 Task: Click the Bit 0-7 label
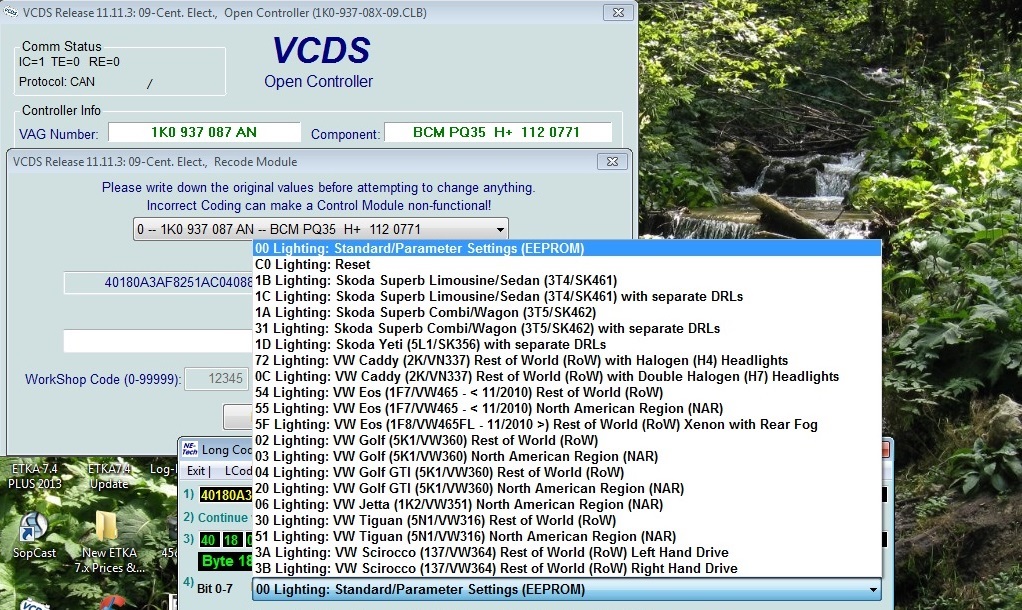pos(214,588)
